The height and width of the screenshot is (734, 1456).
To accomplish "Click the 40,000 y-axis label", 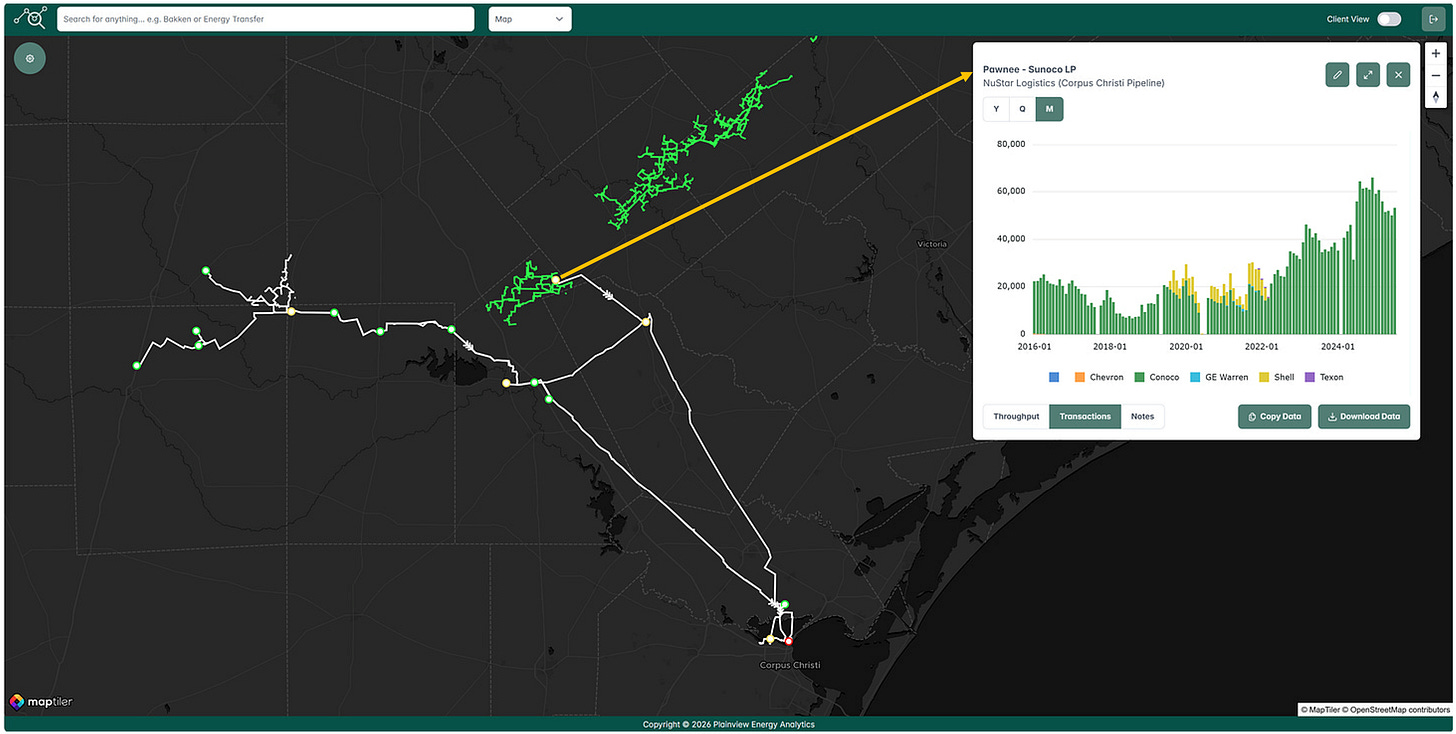I will tap(1012, 239).
